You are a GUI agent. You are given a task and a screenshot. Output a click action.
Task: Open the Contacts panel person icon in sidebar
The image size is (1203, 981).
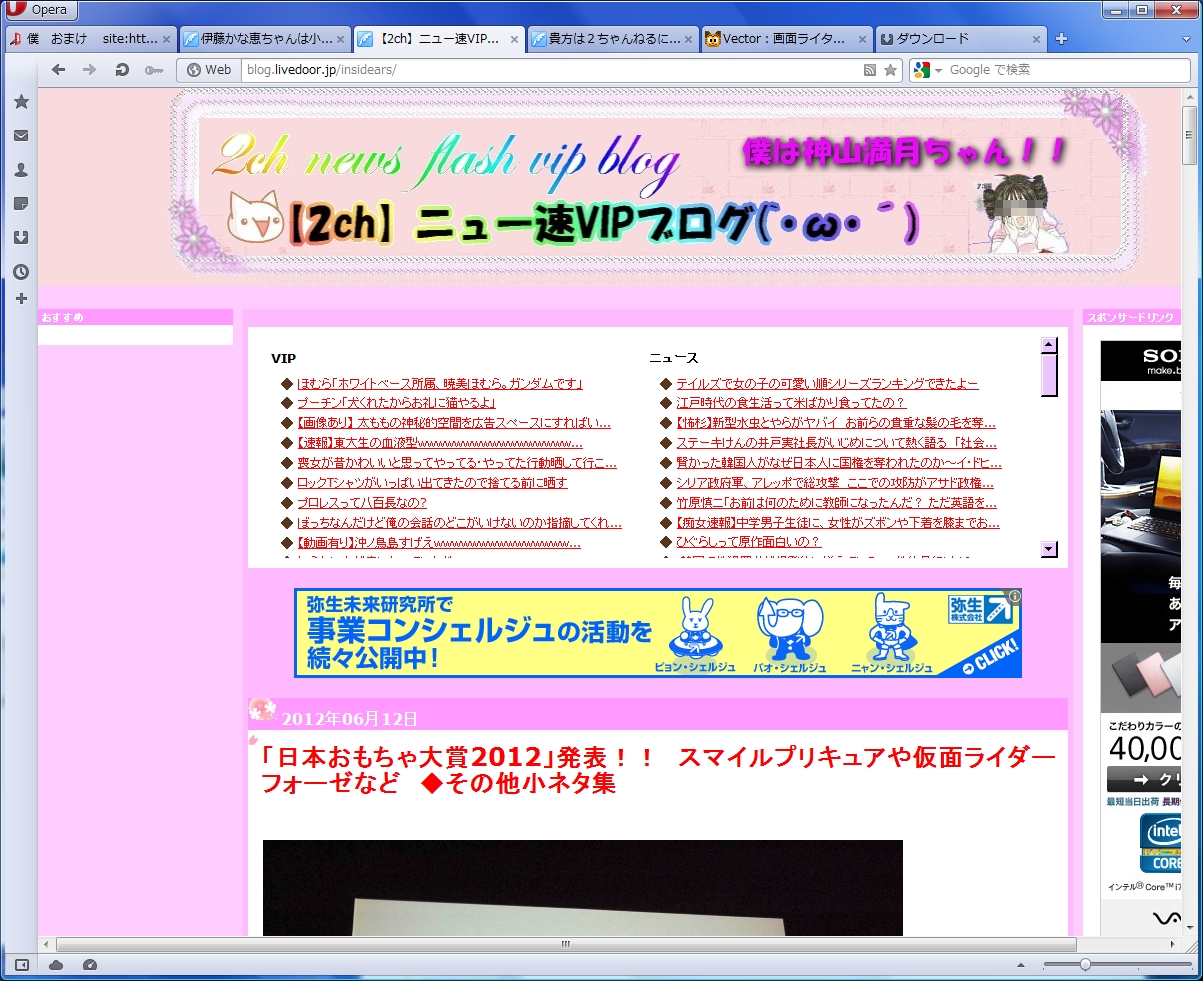21,170
